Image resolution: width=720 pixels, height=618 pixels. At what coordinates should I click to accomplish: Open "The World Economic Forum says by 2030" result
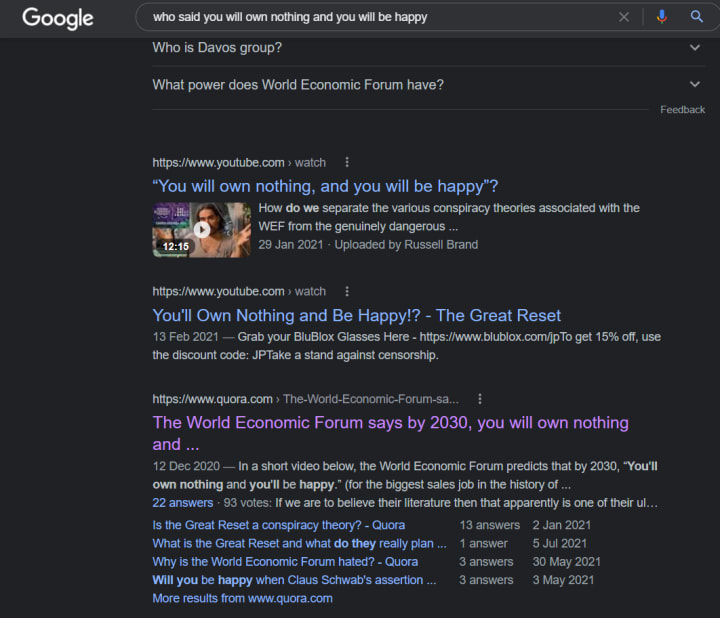click(x=391, y=433)
